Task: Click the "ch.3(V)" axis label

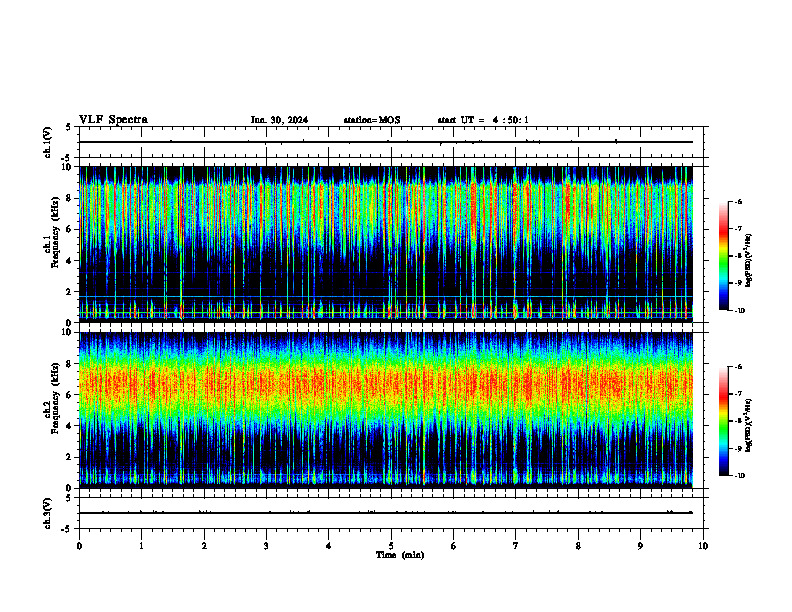Action: [x=47, y=513]
